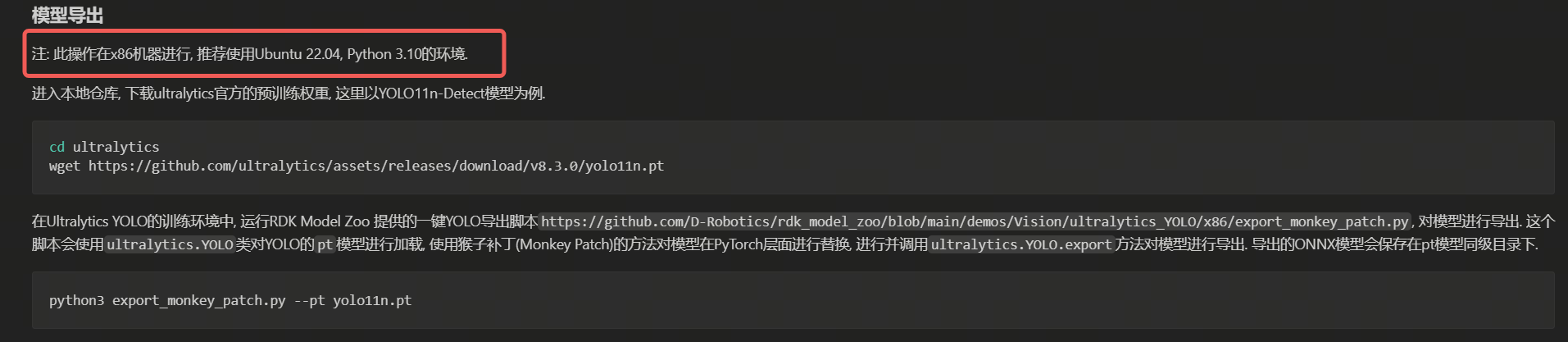The width and height of the screenshot is (1568, 342).
Task: Click the green cd command keyword
Action: coord(57,147)
